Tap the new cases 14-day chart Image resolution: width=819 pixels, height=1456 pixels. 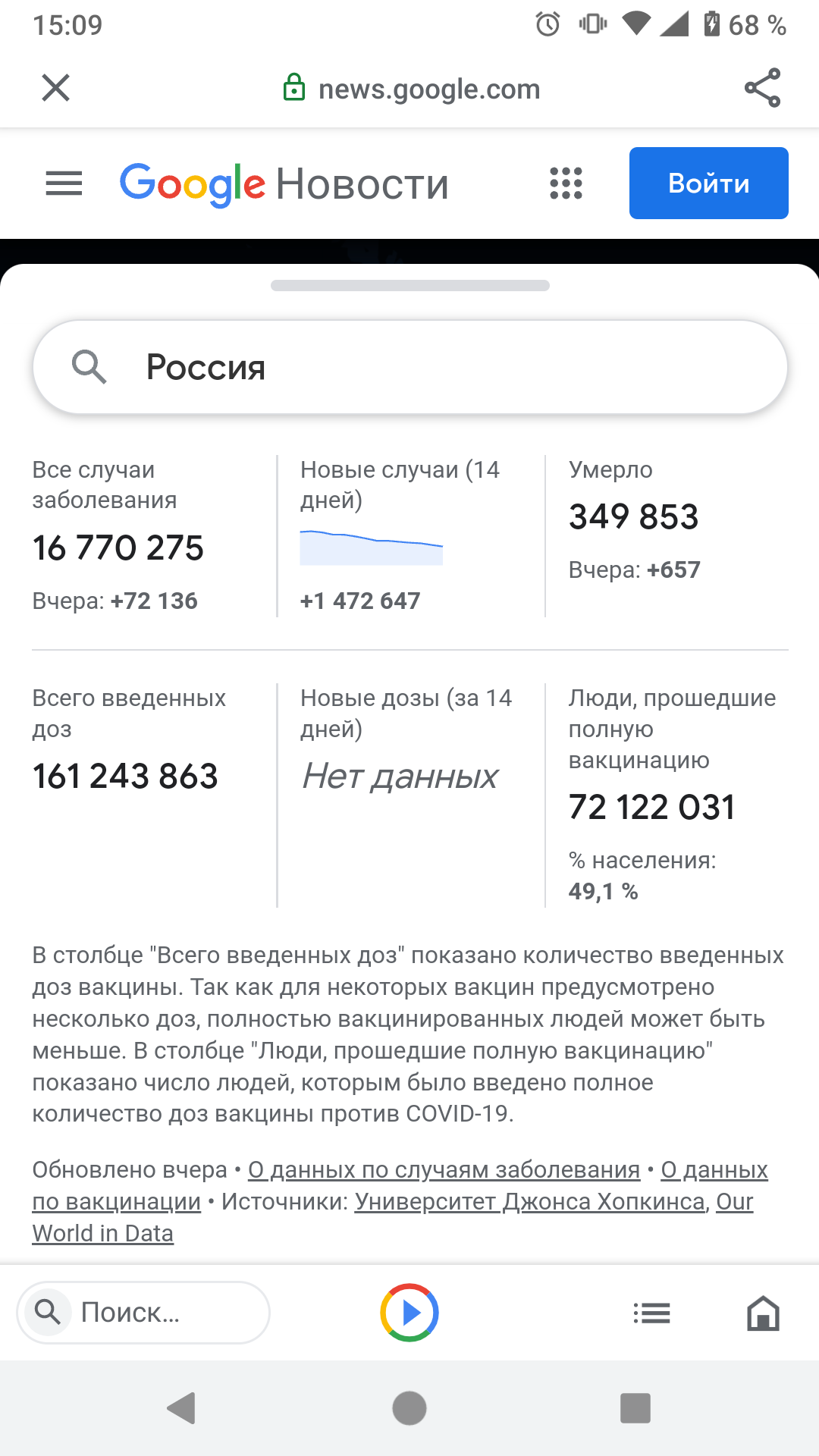click(x=372, y=548)
